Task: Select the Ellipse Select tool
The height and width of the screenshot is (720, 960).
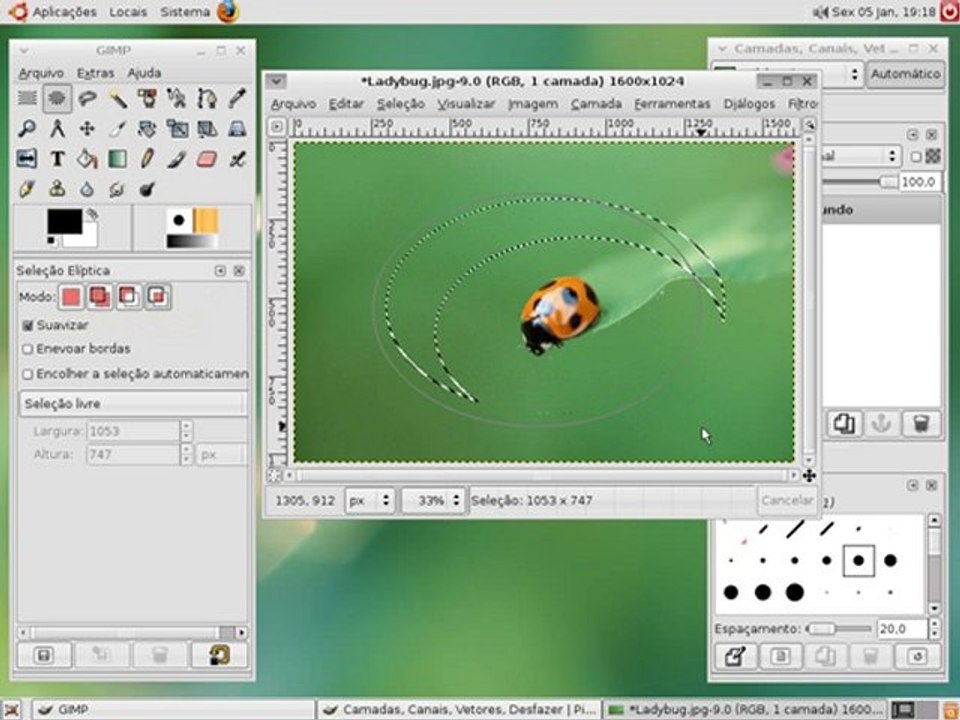Action: click(57, 99)
